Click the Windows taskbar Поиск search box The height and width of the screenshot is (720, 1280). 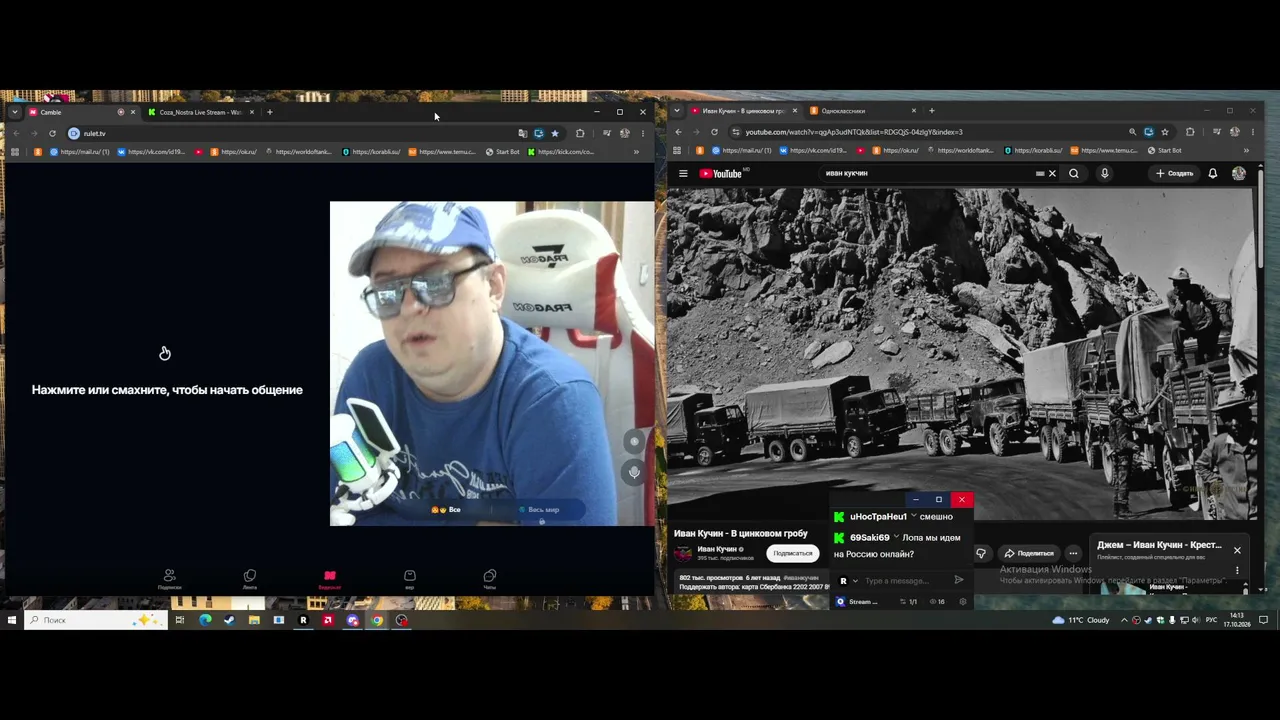click(96, 620)
